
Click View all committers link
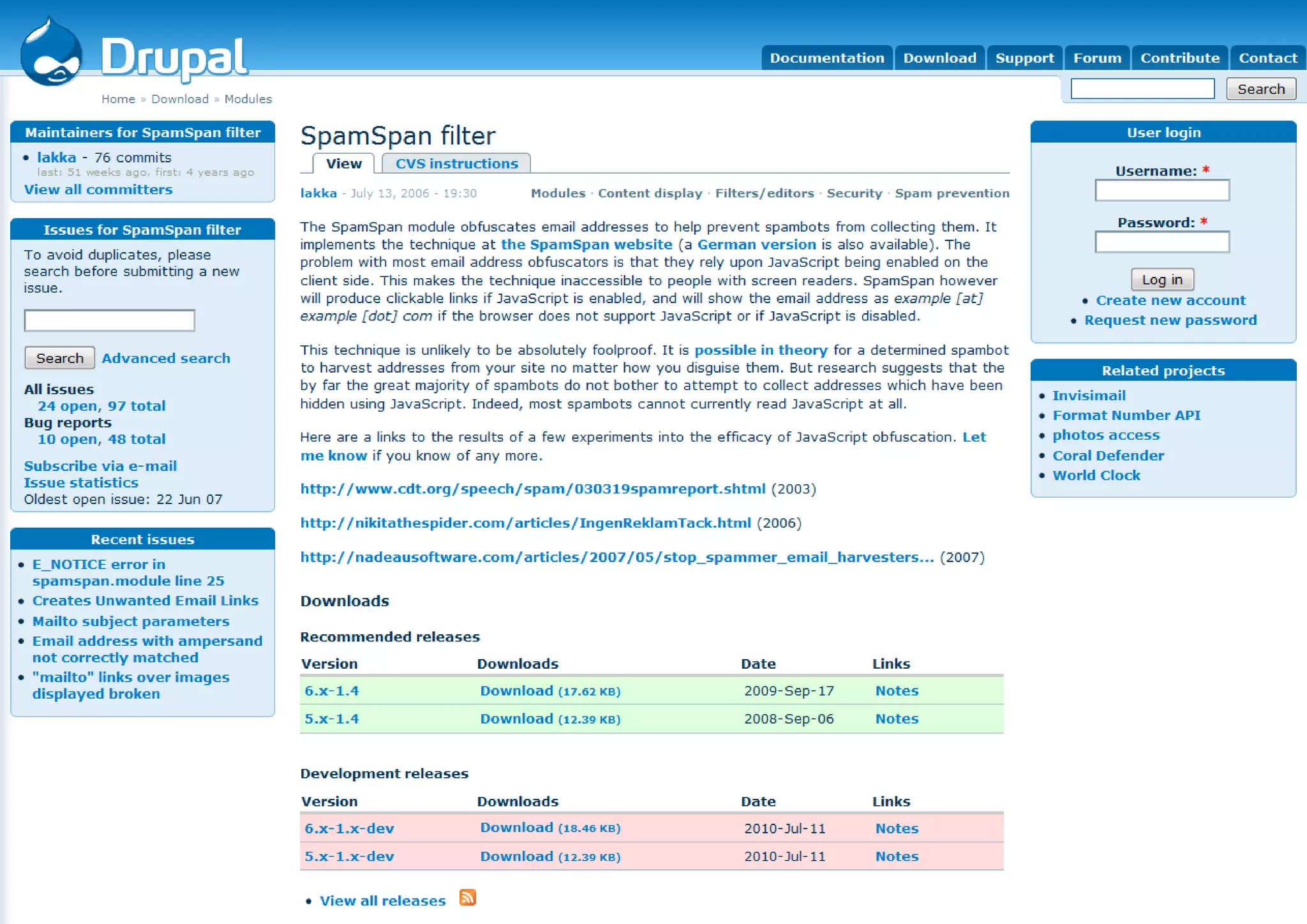[98, 190]
